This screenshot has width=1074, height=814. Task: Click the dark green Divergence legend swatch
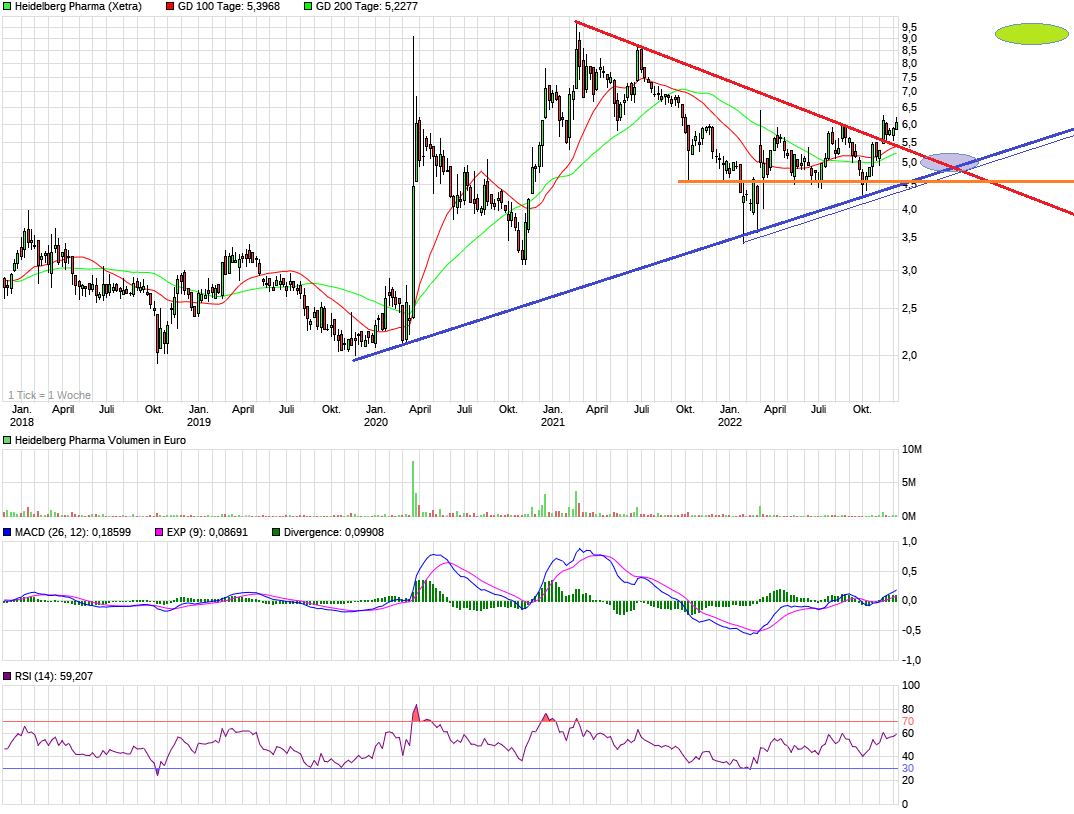pyautogui.click(x=276, y=532)
